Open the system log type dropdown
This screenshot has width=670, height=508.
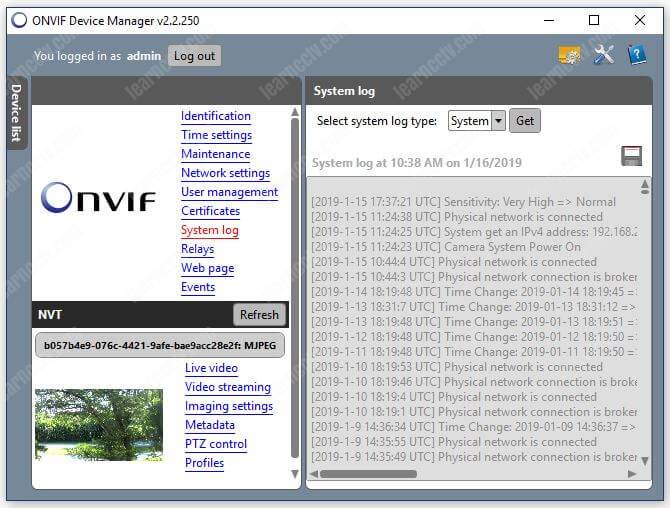(476, 121)
